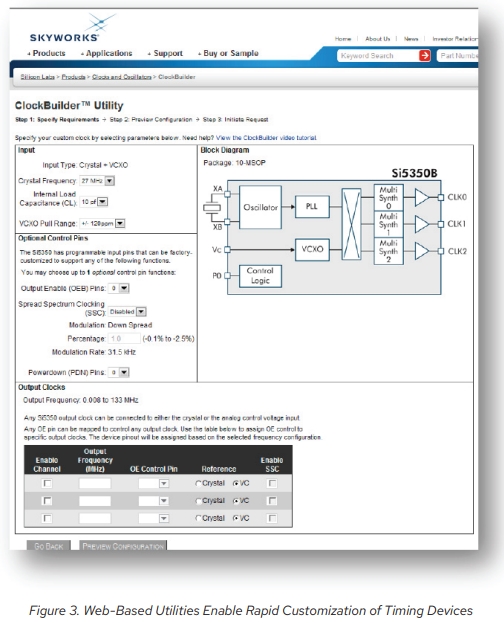The height and width of the screenshot is (623, 504).
Task: Click the Skyworks logo
Action: (72, 28)
